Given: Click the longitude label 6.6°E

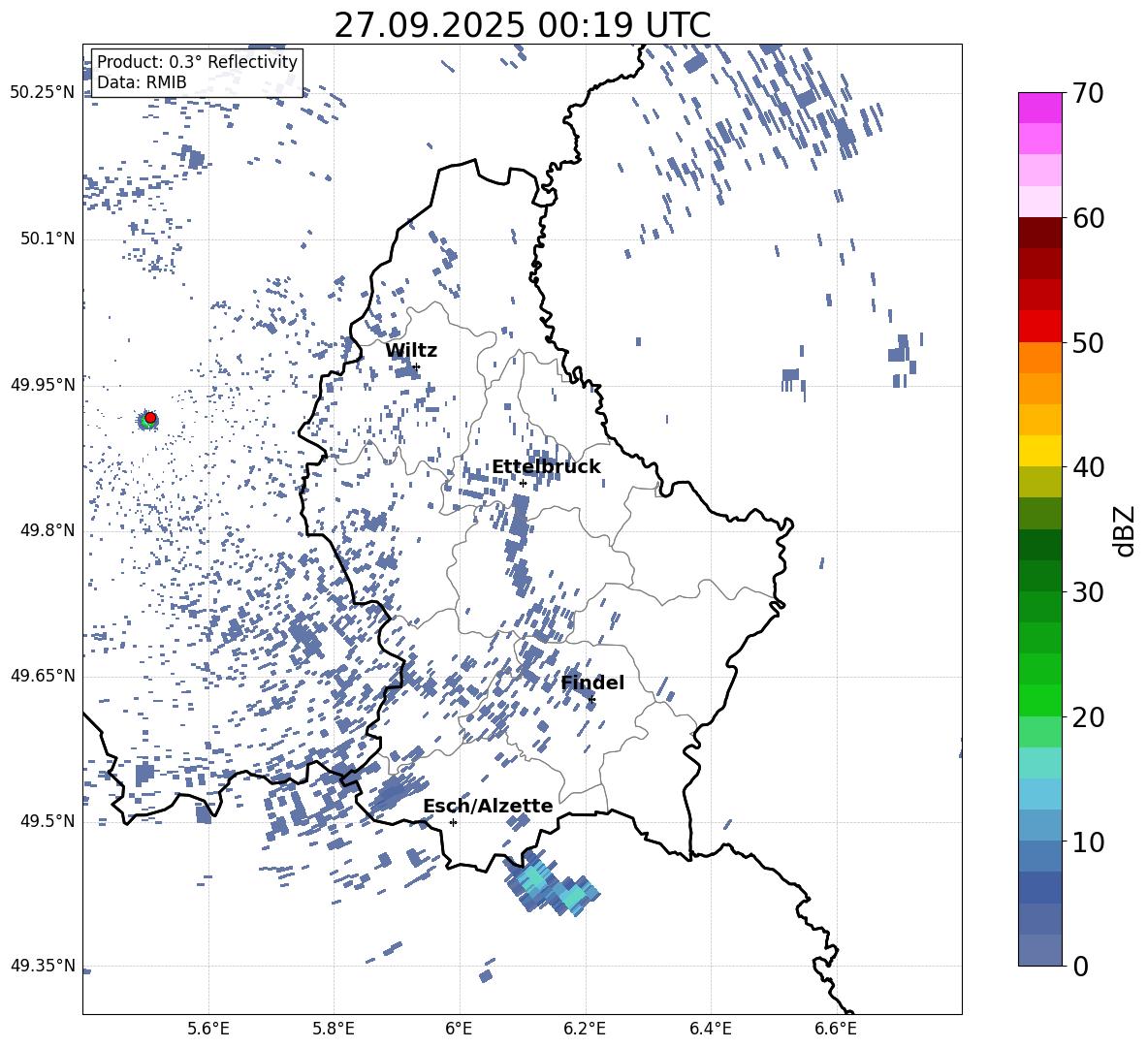Looking at the screenshot, I should coord(836,1029).
